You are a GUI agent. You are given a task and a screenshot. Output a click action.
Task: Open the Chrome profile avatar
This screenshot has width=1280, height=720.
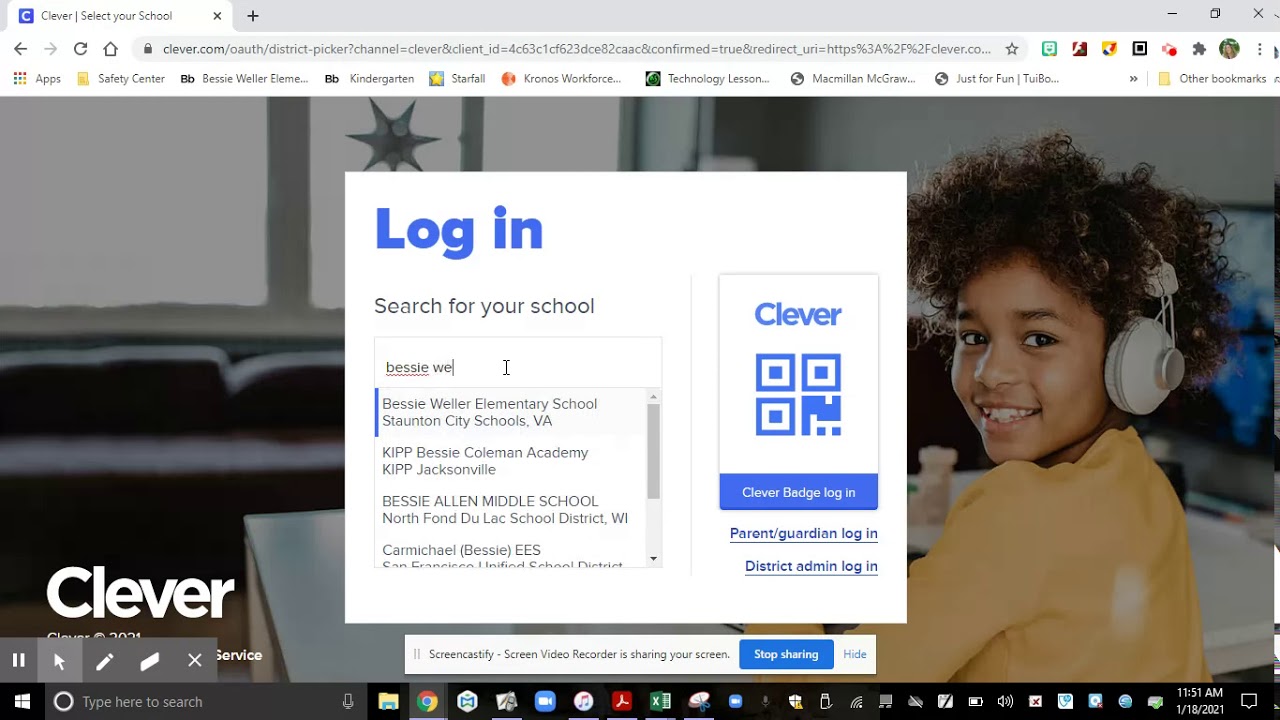click(x=1229, y=48)
